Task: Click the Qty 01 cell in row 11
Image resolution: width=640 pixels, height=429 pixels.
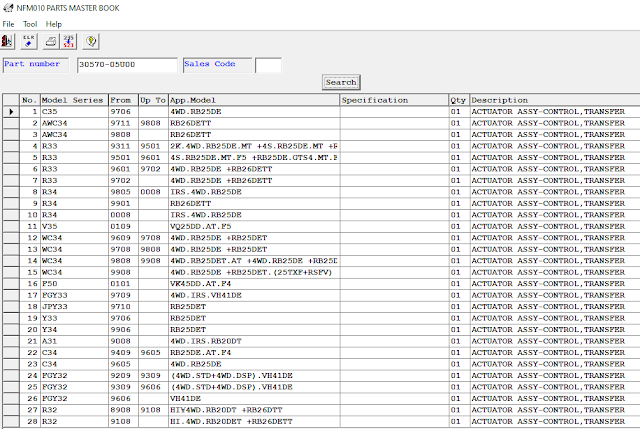Action: pyautogui.click(x=459, y=226)
